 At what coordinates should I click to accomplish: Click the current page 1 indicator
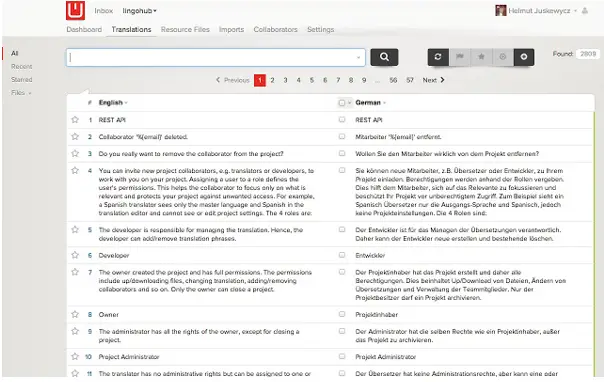[x=260, y=80]
